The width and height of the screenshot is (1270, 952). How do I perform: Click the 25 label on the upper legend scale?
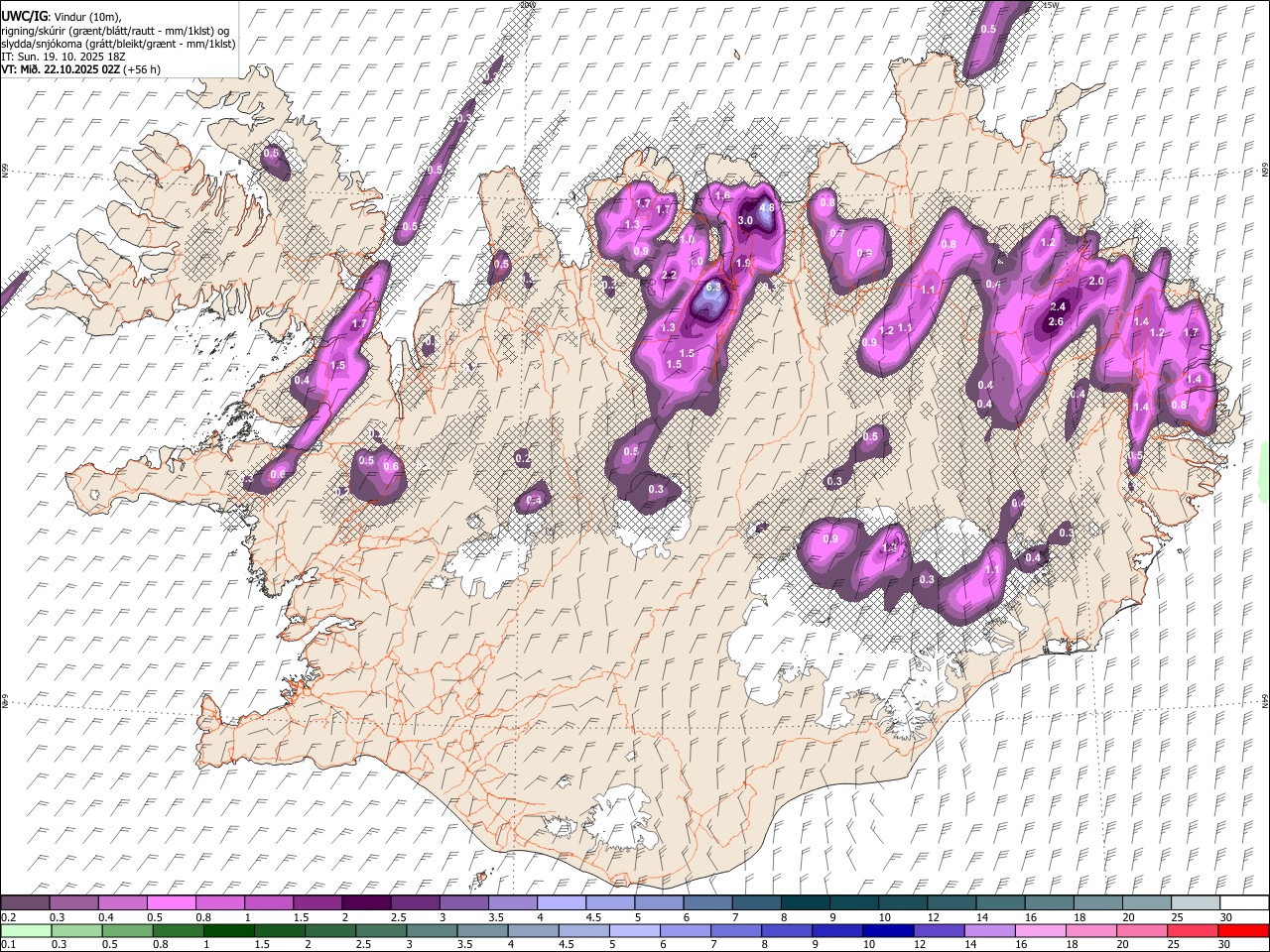coord(1177,917)
